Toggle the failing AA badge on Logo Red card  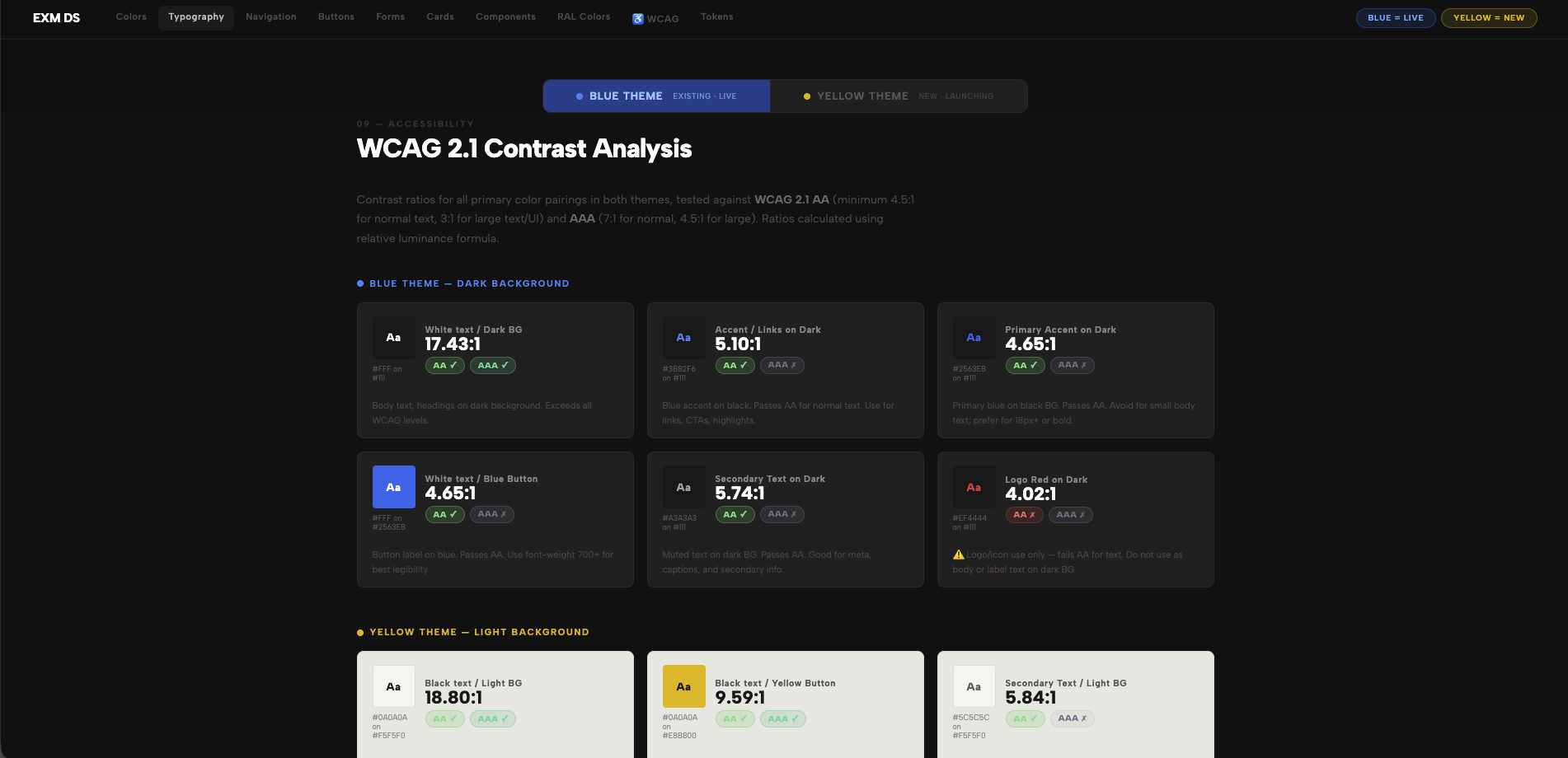[x=1024, y=514]
